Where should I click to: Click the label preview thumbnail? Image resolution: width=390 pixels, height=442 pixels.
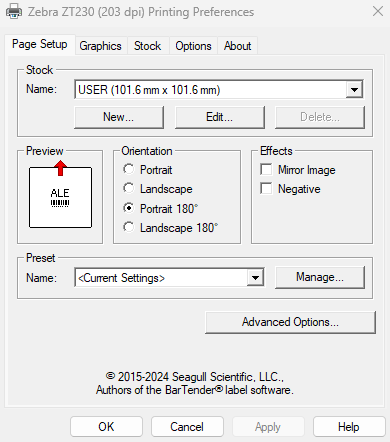(60, 197)
